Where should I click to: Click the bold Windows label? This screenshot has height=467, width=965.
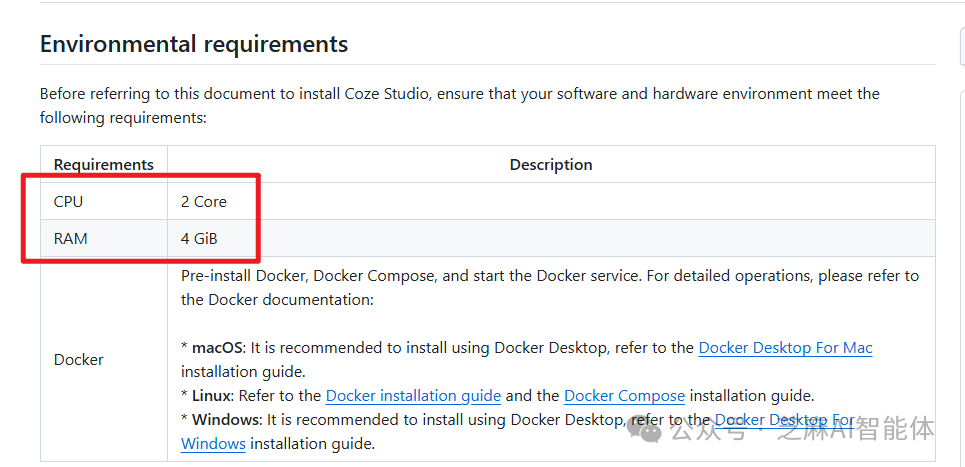pyautogui.click(x=225, y=420)
